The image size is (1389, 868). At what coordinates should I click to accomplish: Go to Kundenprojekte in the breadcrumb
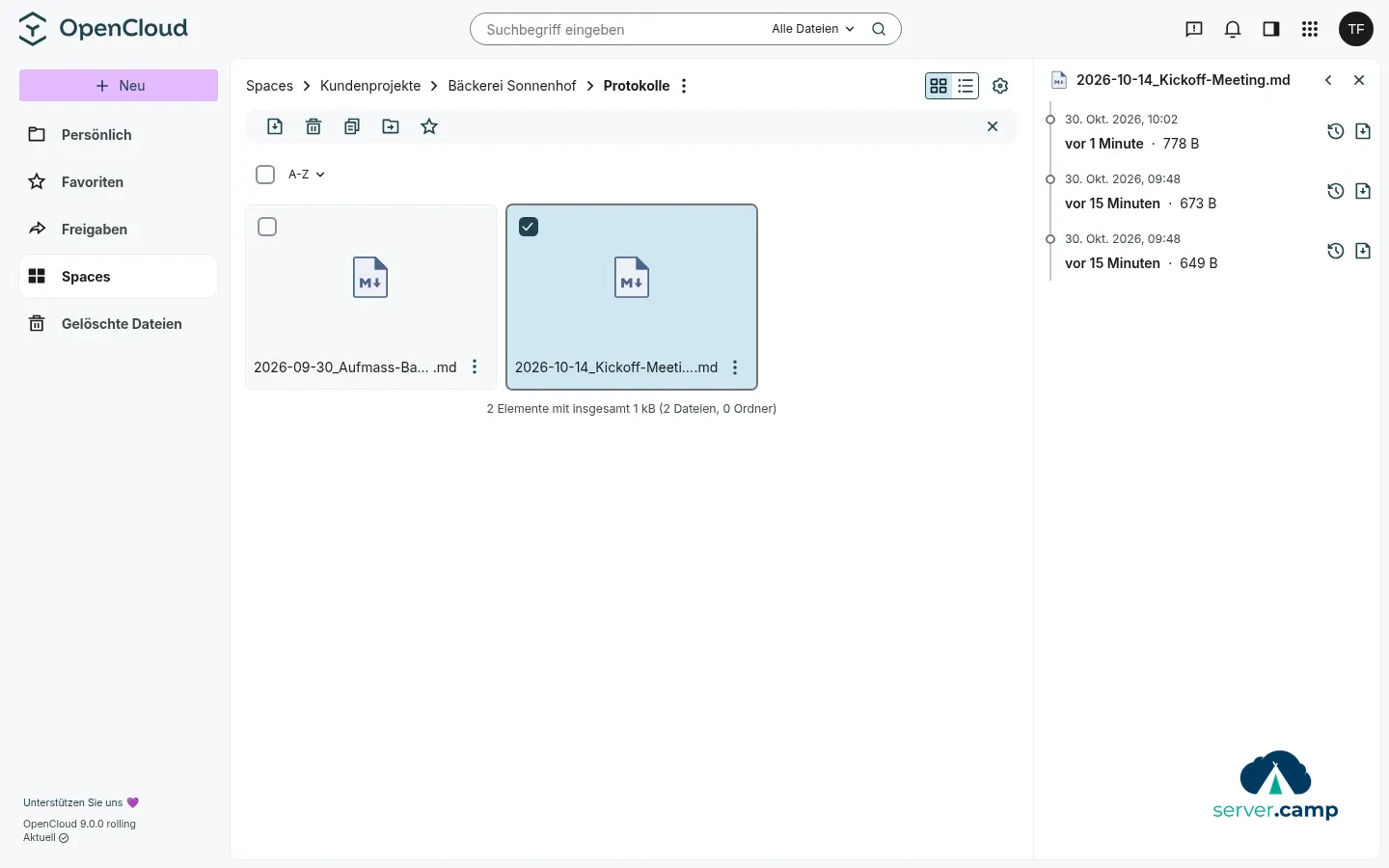click(370, 86)
